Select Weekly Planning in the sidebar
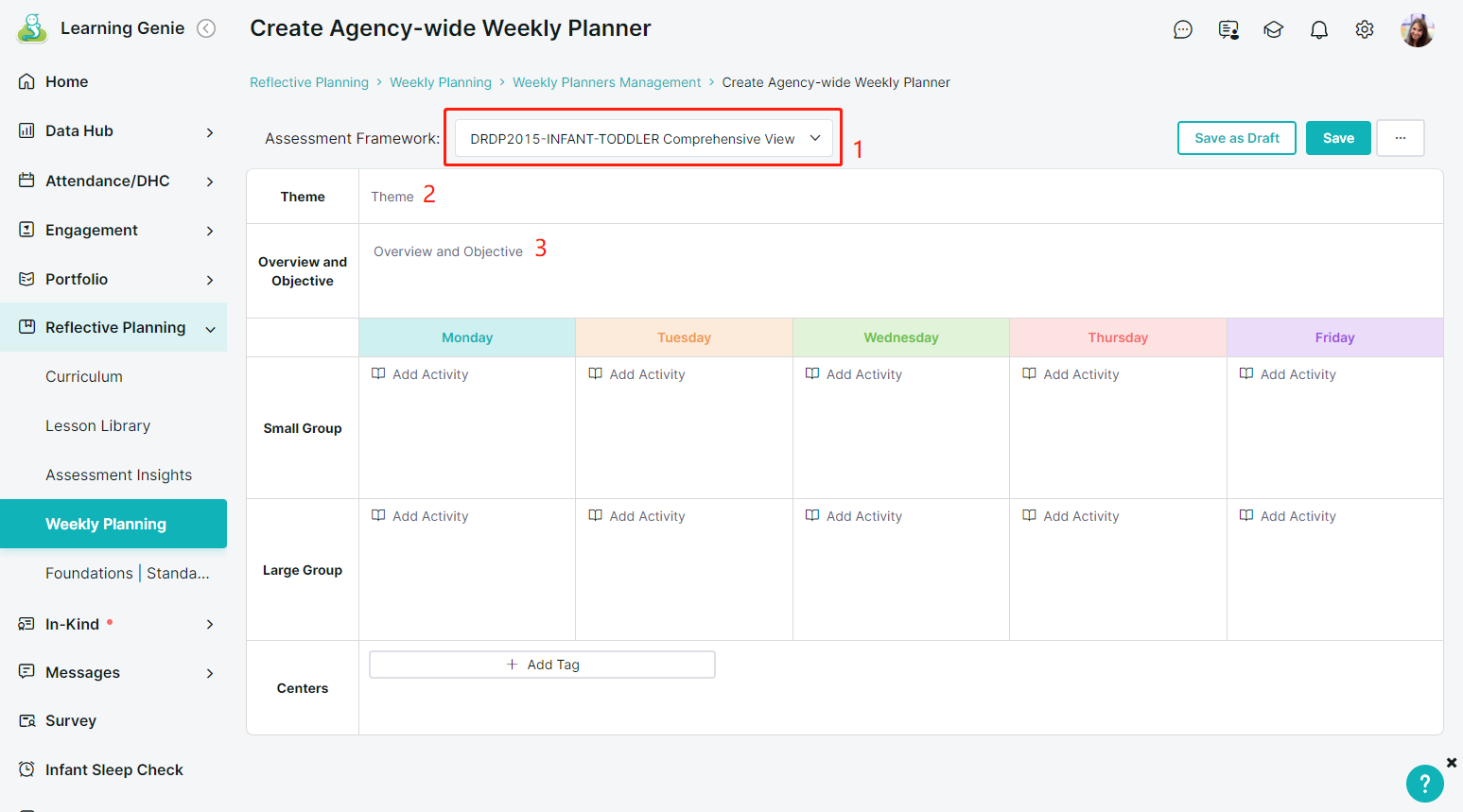This screenshot has width=1463, height=812. [113, 524]
